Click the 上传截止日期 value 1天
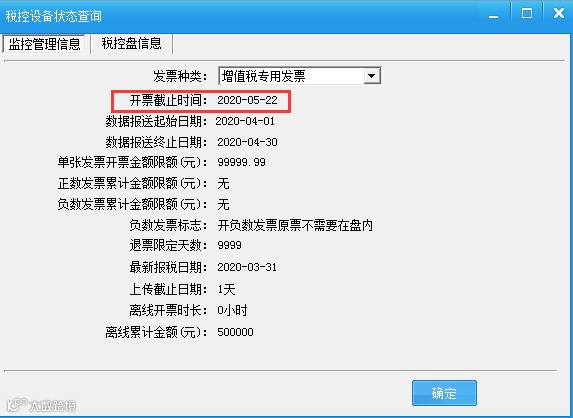Screen dimensions: 573x418 (x=227, y=289)
